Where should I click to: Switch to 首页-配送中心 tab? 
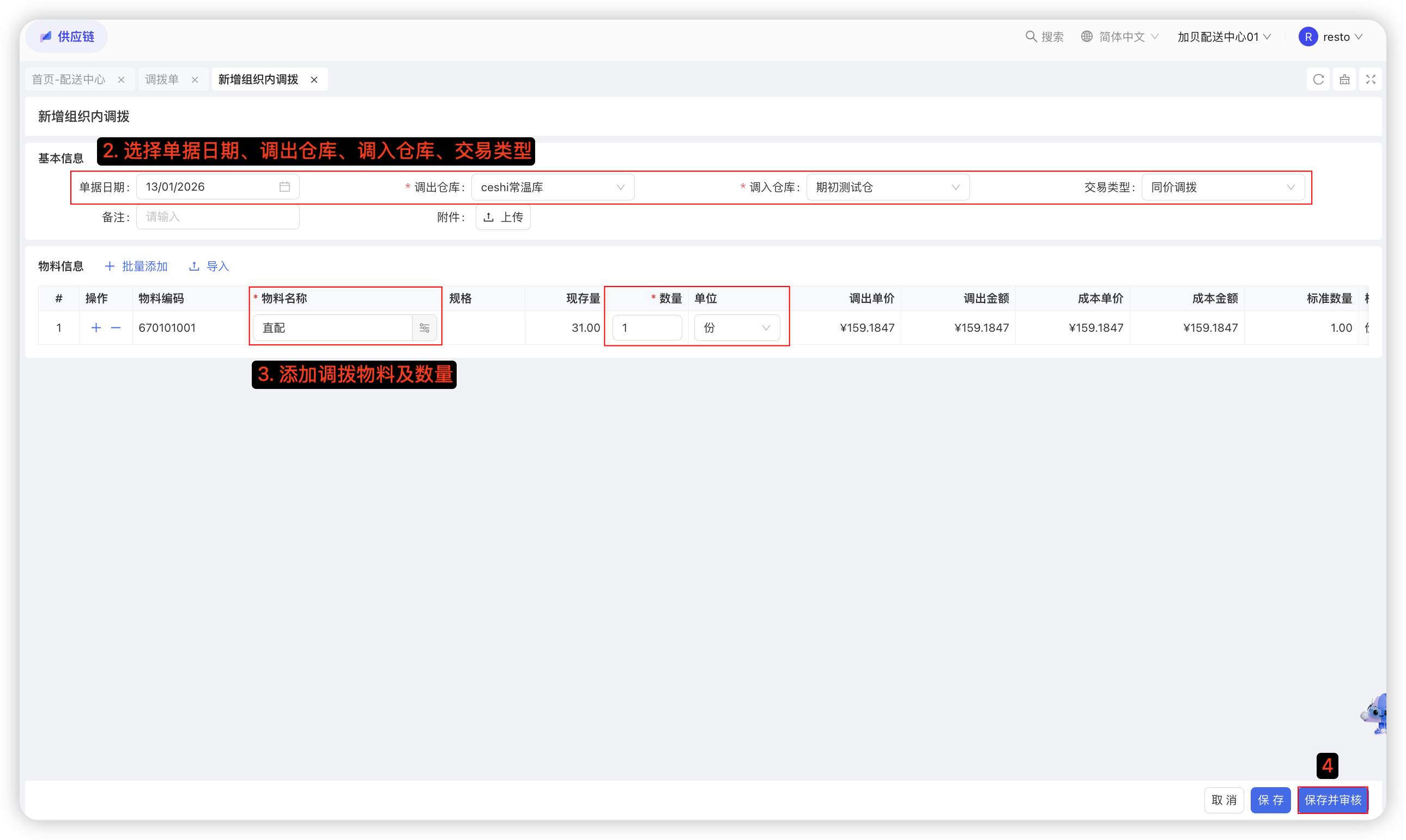tap(69, 79)
